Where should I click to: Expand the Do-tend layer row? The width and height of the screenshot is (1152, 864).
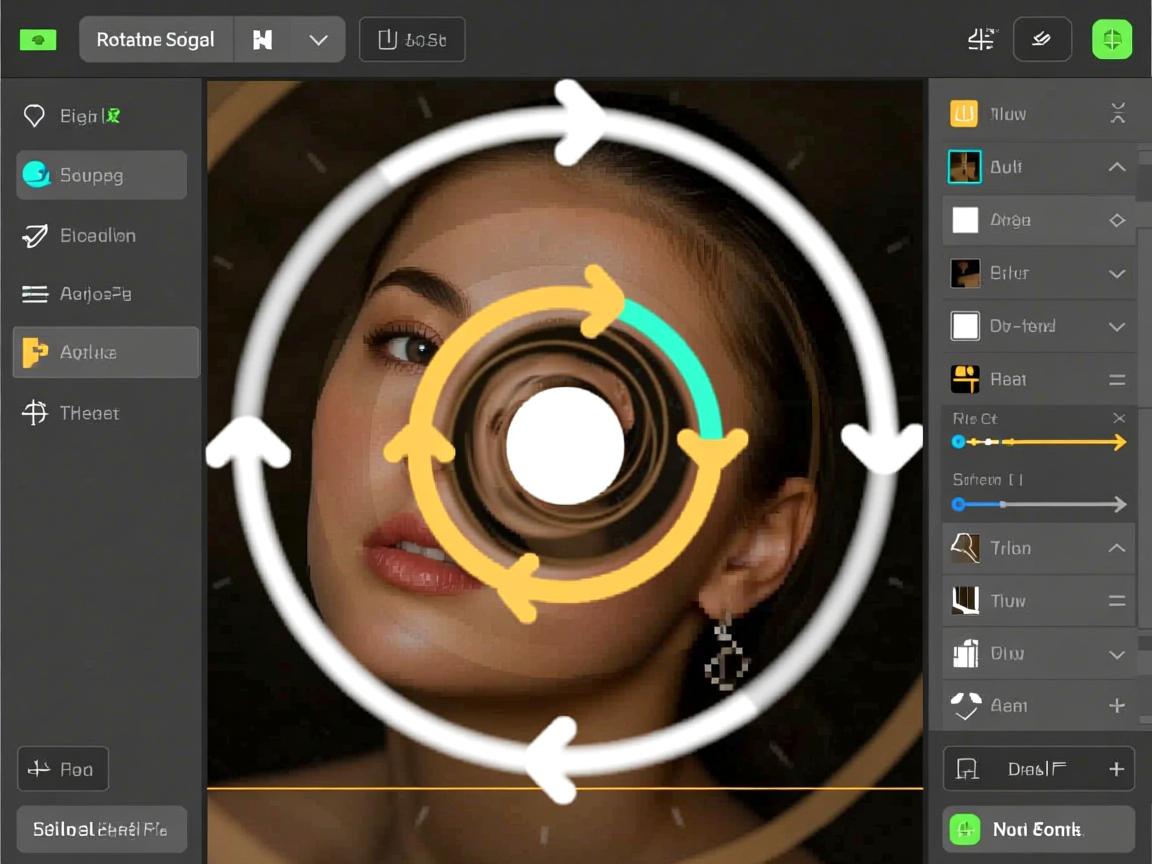[x=1117, y=326]
